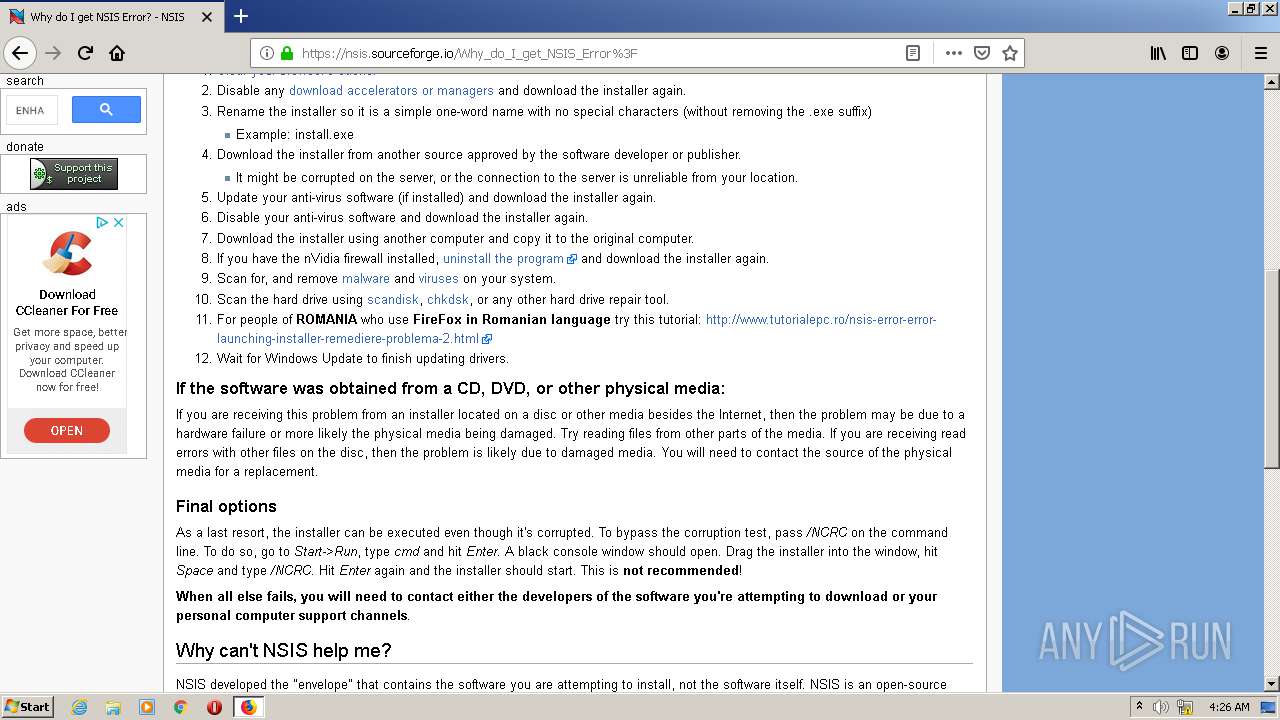Bookmark this page with star icon
Image resolution: width=1280 pixels, height=720 pixels.
click(1010, 53)
